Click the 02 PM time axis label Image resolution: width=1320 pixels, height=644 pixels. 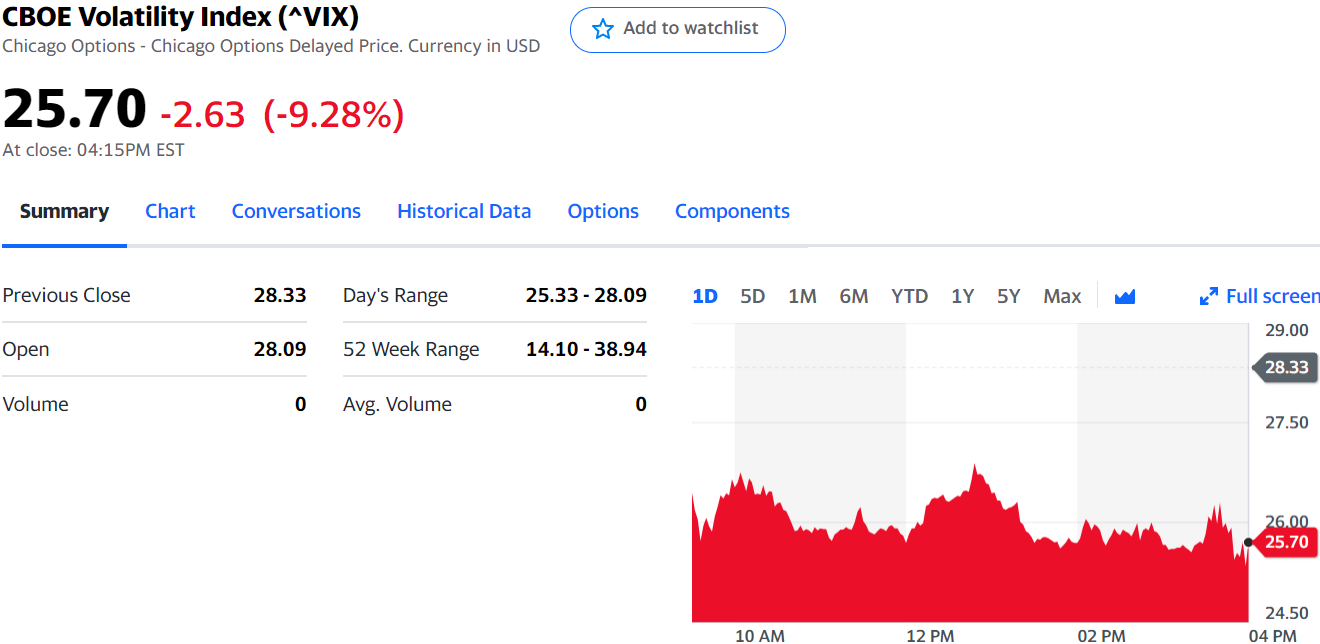(1101, 635)
